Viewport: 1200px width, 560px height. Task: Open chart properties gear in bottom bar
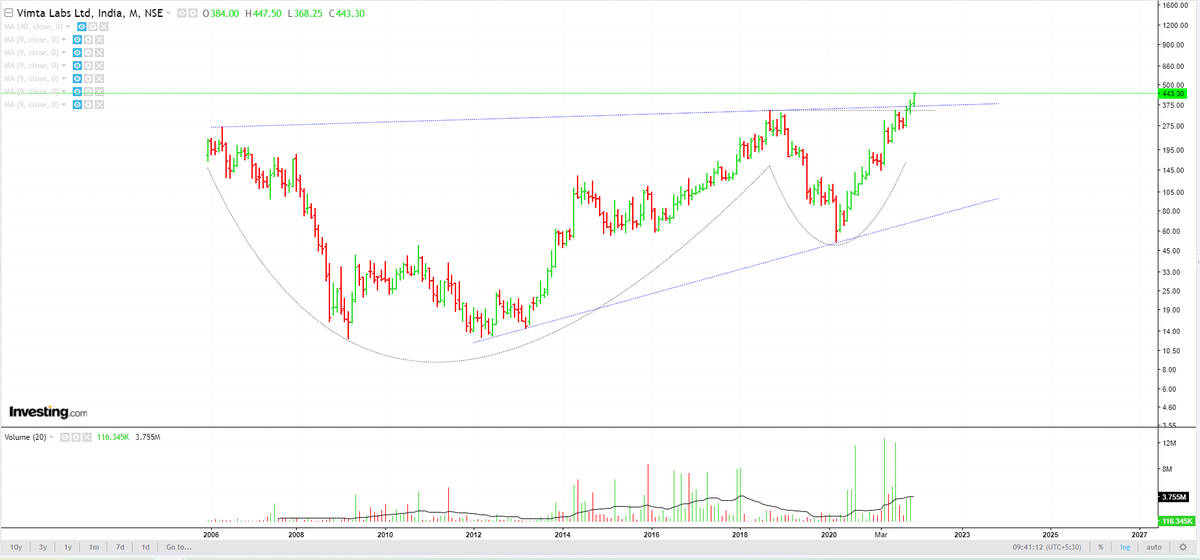(x=1183, y=547)
